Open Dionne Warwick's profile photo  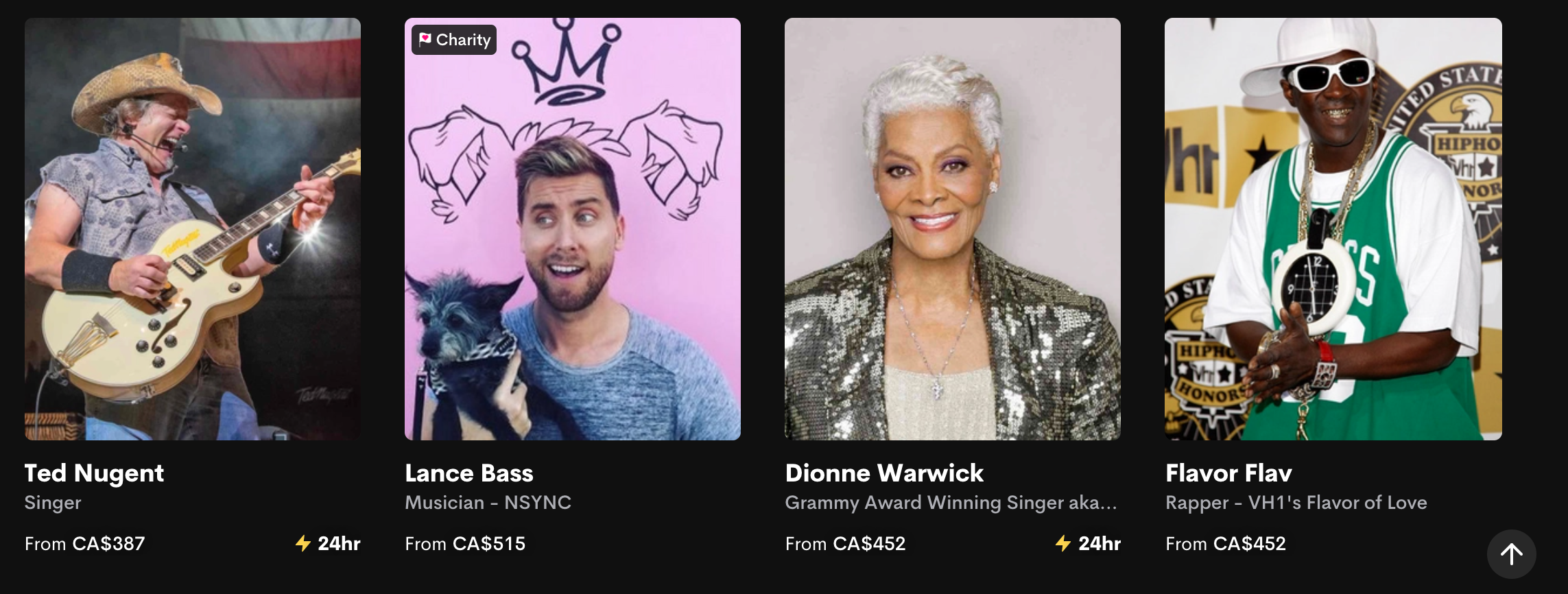(x=953, y=229)
